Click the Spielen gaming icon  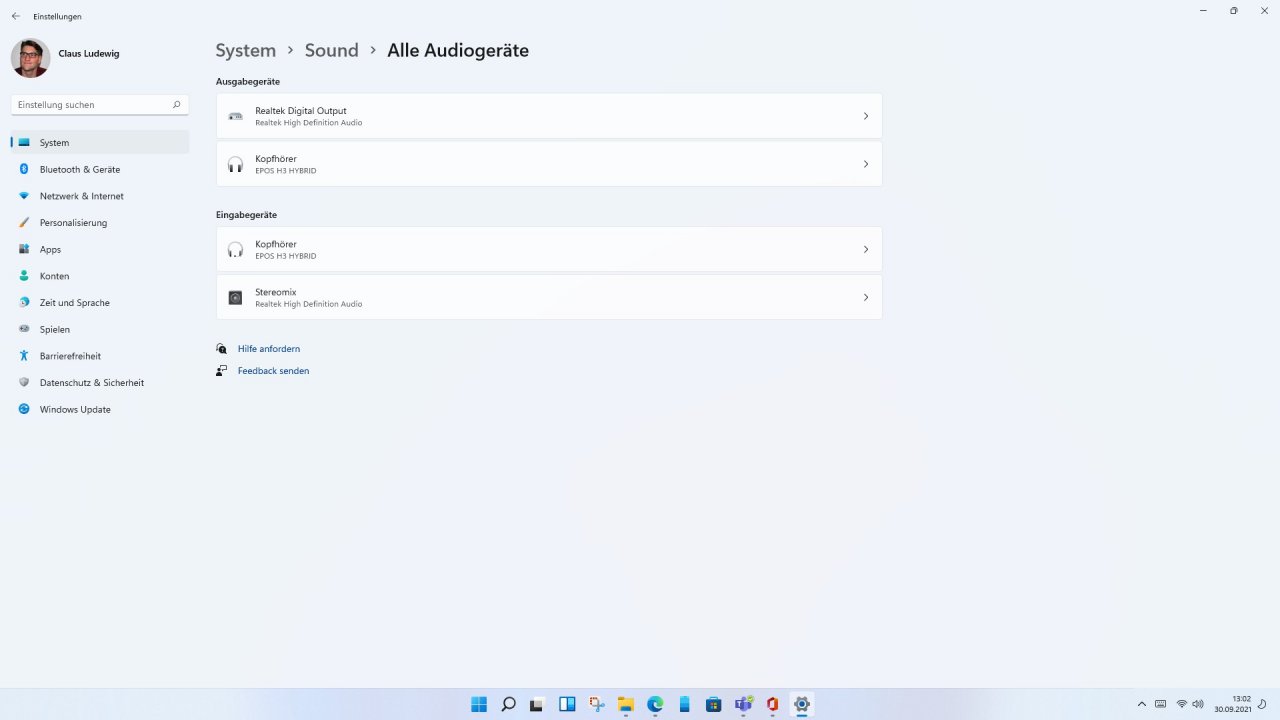click(x=24, y=329)
